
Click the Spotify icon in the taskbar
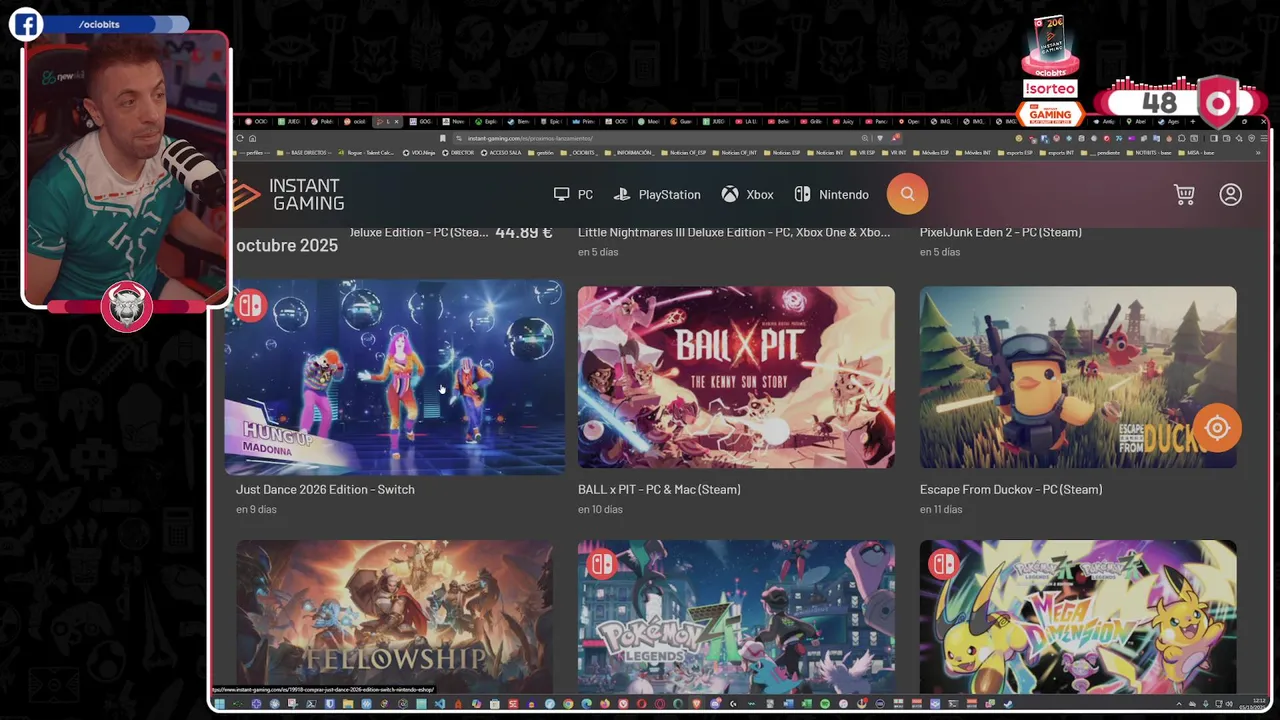[824, 704]
